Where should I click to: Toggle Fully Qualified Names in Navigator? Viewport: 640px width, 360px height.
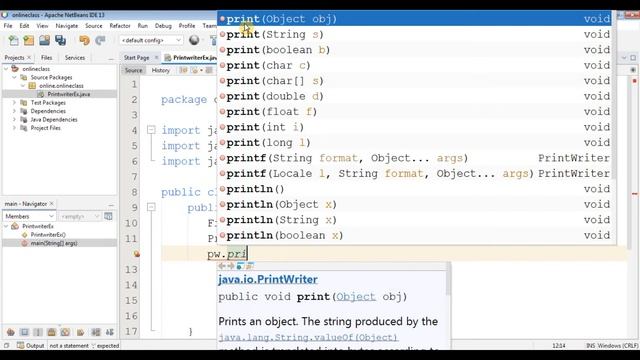click(x=80, y=332)
